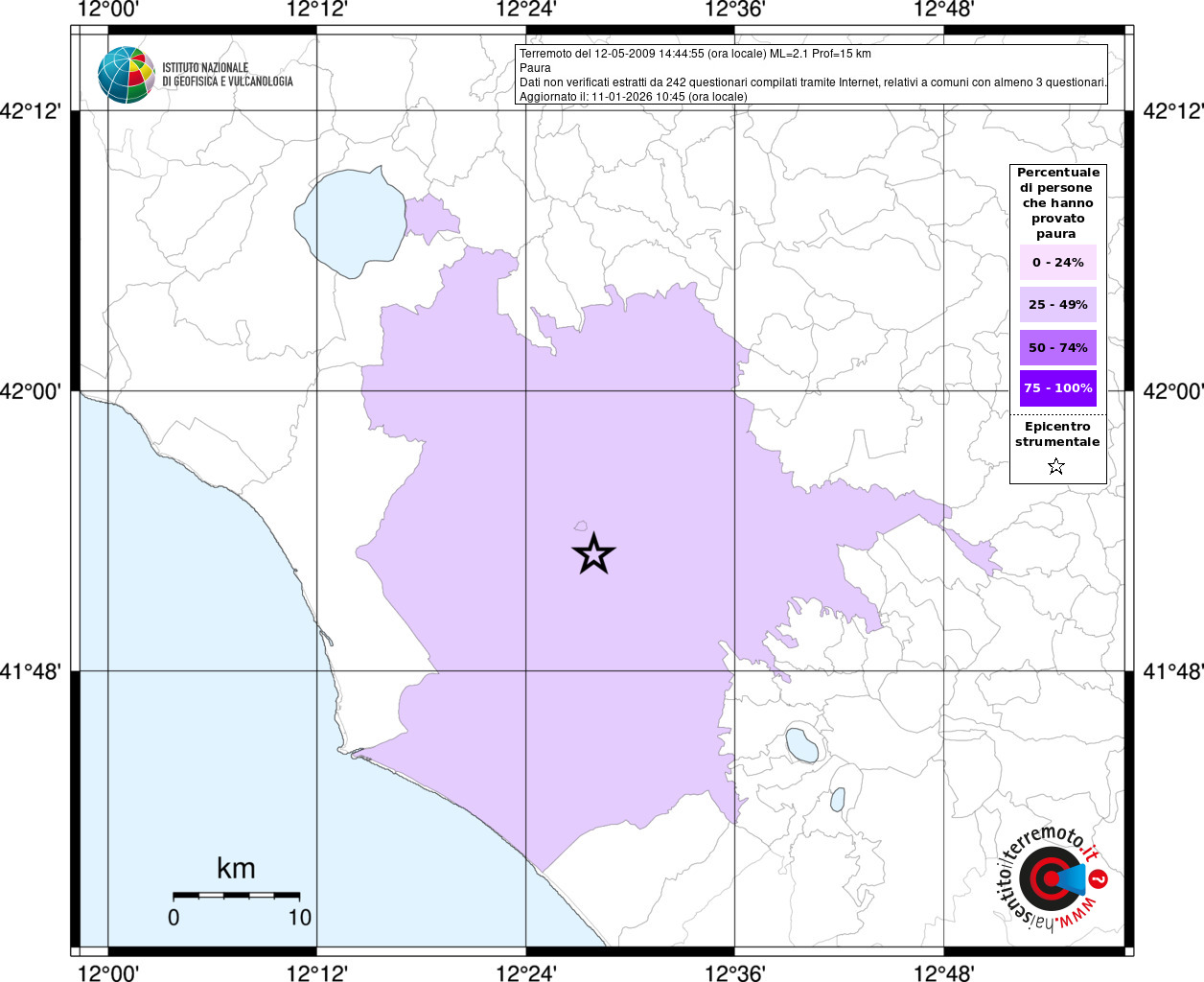
Task: Click the INGV globe logo
Action: (126, 75)
